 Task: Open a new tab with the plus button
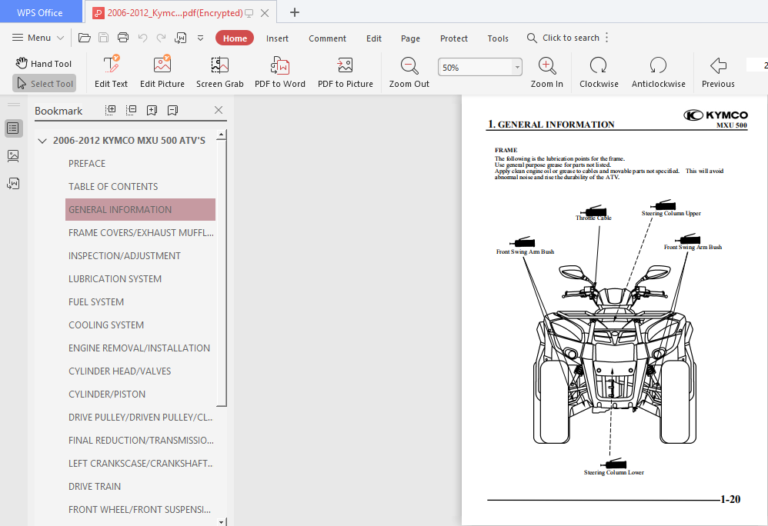294,12
